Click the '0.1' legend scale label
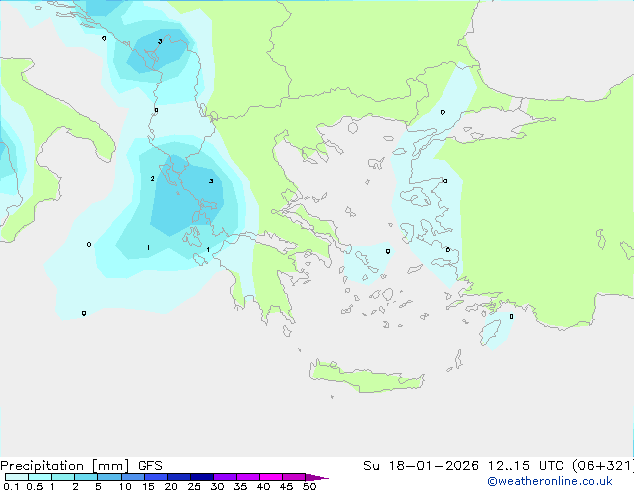Image resolution: width=634 pixels, height=490 pixels. [11, 486]
